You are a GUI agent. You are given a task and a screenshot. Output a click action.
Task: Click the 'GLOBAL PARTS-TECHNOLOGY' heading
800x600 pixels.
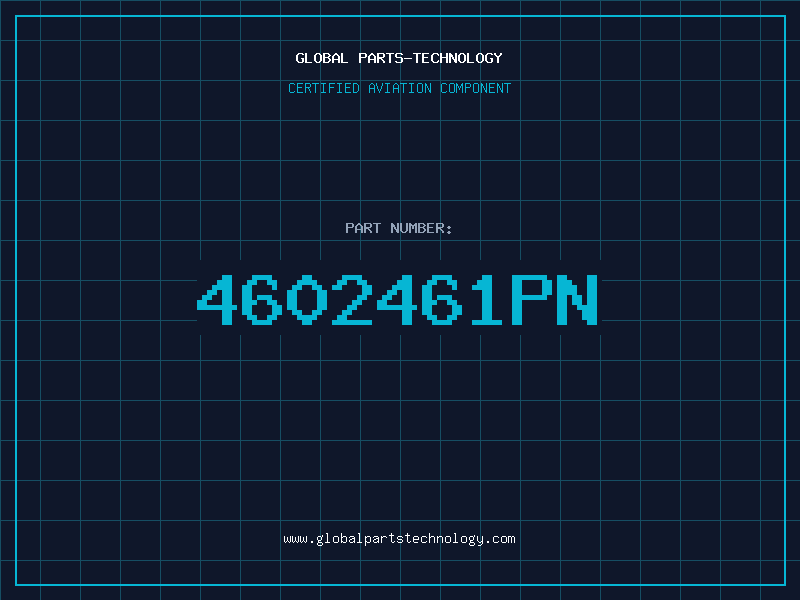[x=399, y=58]
